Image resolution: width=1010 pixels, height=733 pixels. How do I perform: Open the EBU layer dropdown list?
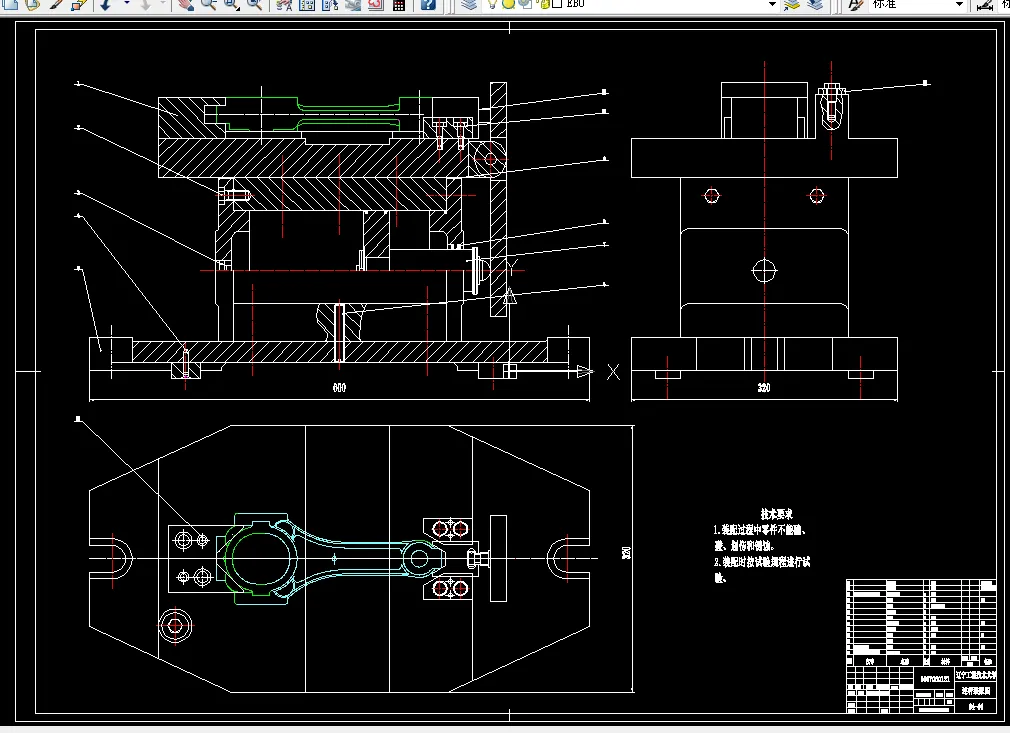tap(772, 4)
